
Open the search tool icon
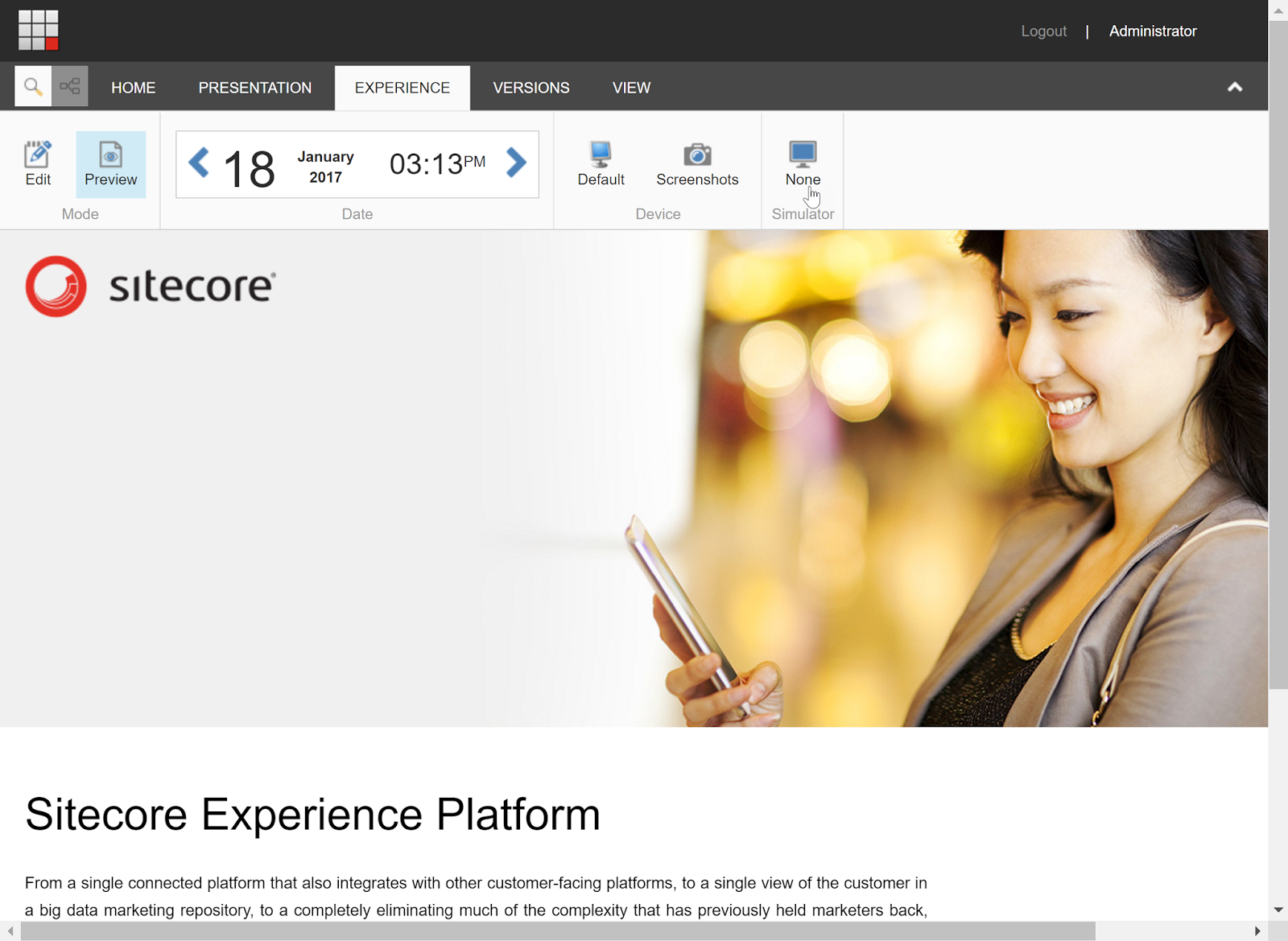[x=32, y=86]
